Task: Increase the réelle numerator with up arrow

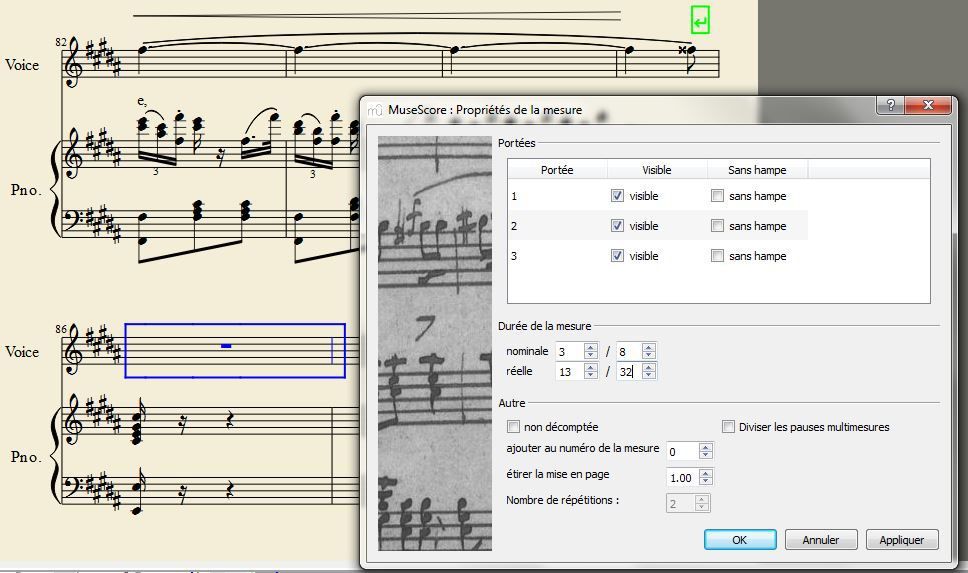Action: pos(591,367)
